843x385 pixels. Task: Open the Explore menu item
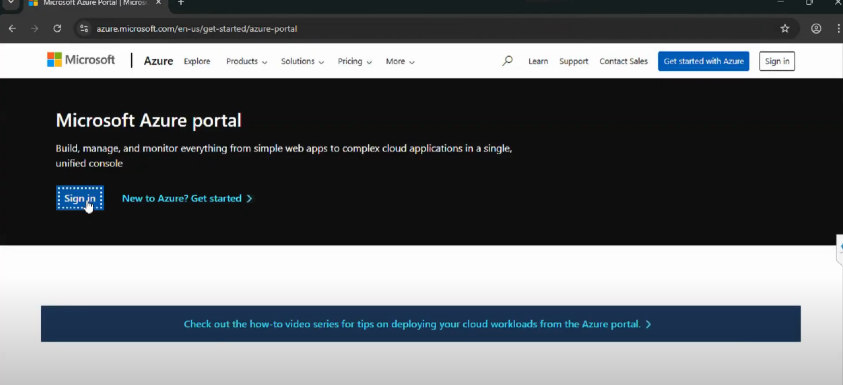[197, 61]
